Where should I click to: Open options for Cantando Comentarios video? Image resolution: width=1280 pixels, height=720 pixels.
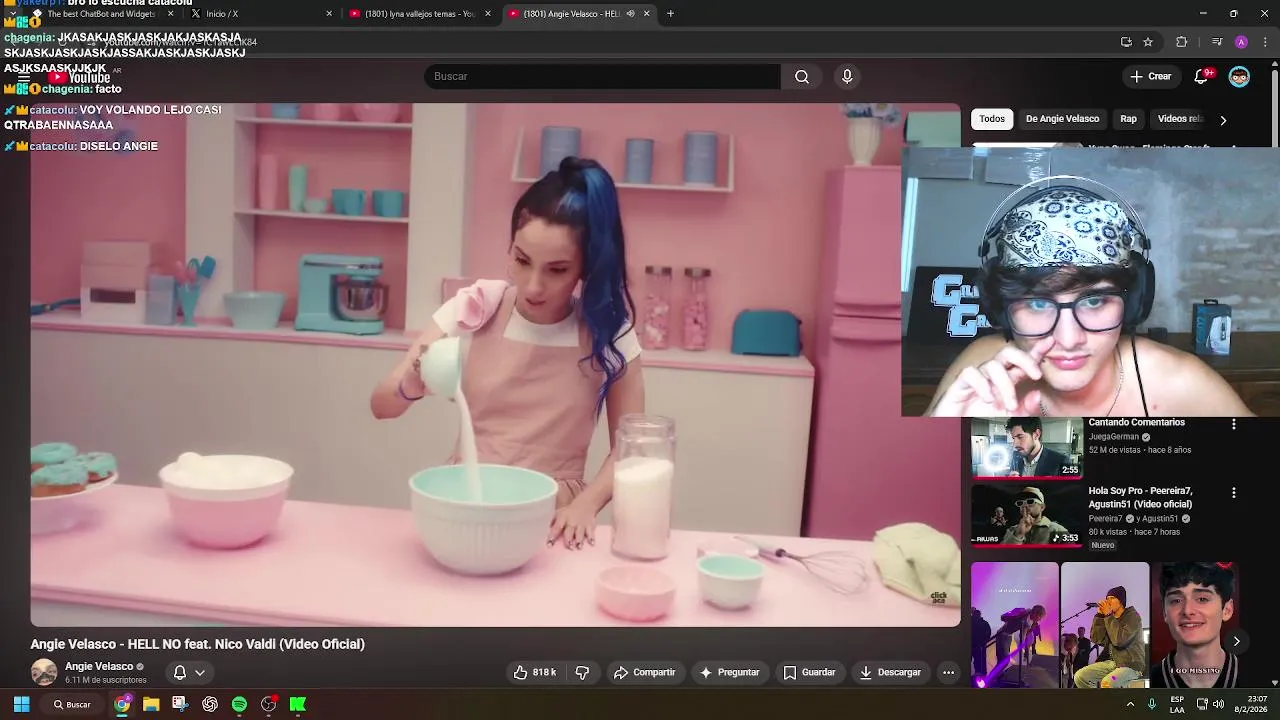[x=1233, y=425]
